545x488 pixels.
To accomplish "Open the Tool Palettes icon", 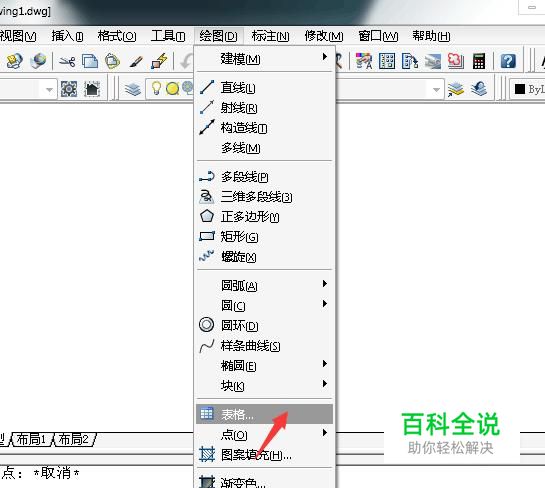I will pos(410,61).
